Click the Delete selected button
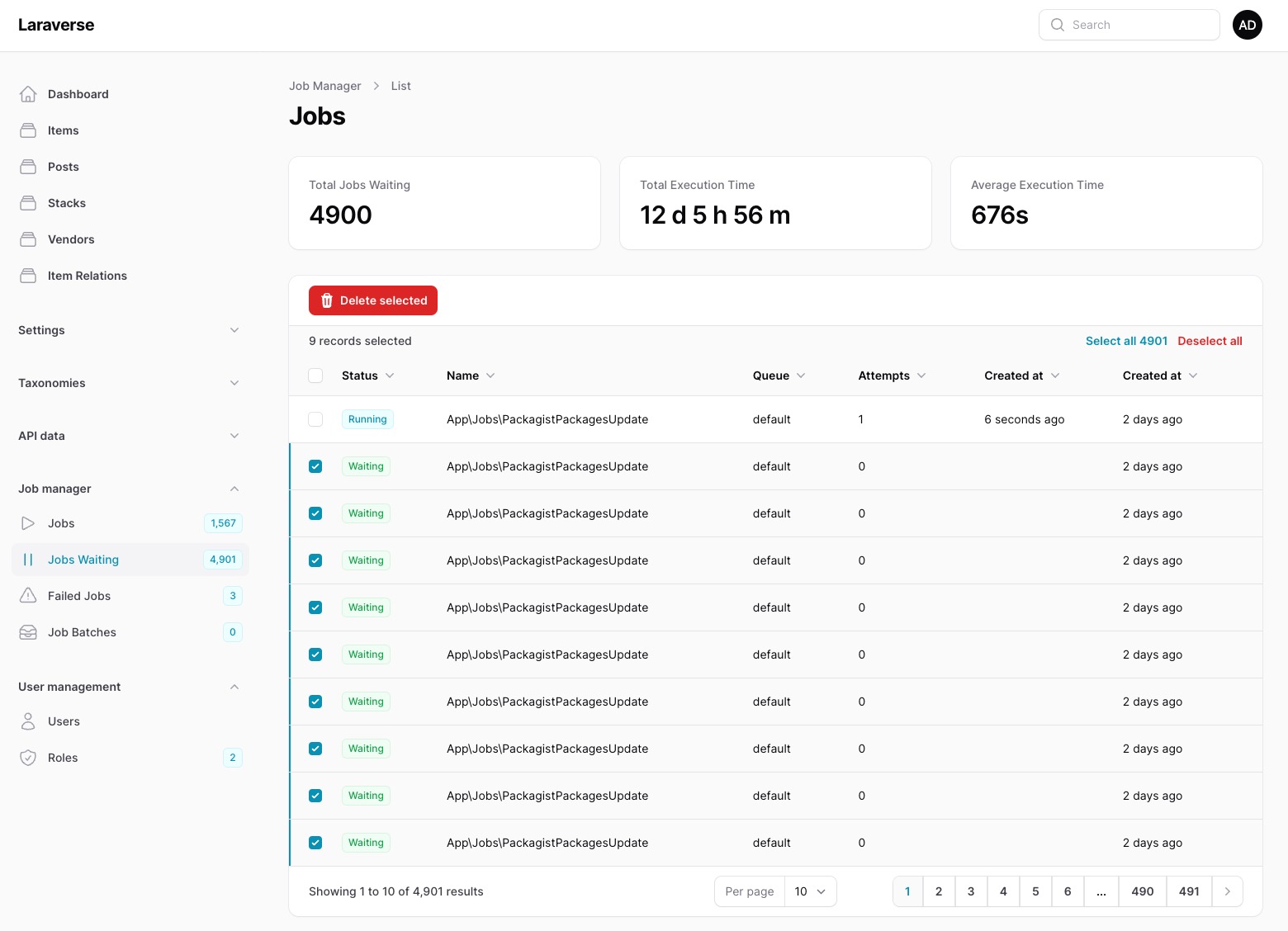This screenshot has height=931, width=1288. click(x=373, y=300)
